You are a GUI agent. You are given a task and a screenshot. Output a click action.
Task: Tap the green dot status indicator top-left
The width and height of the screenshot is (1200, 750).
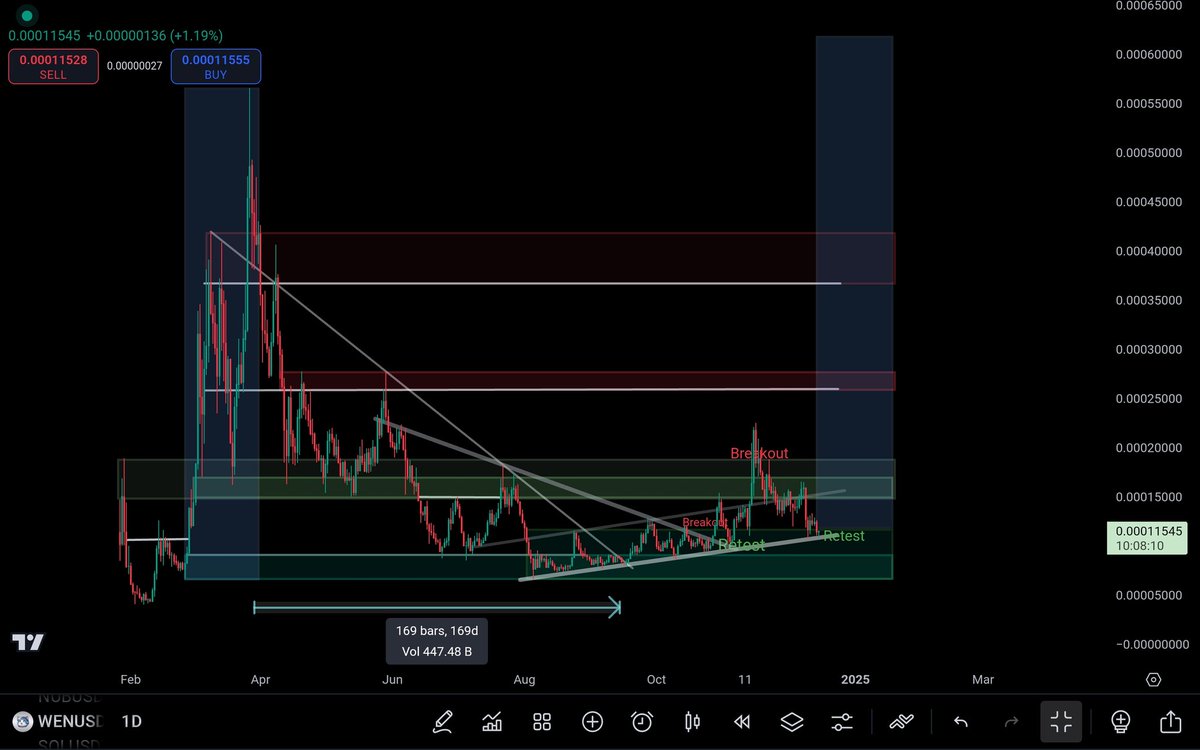tap(25, 16)
